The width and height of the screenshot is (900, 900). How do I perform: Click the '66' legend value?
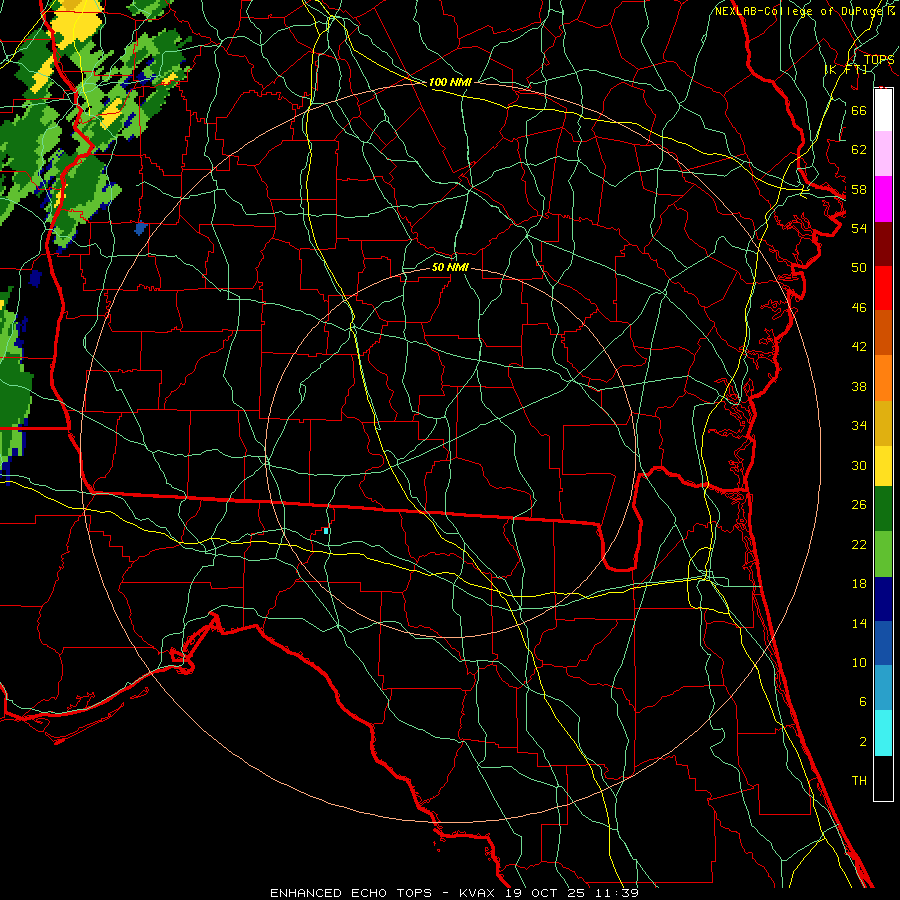859,110
